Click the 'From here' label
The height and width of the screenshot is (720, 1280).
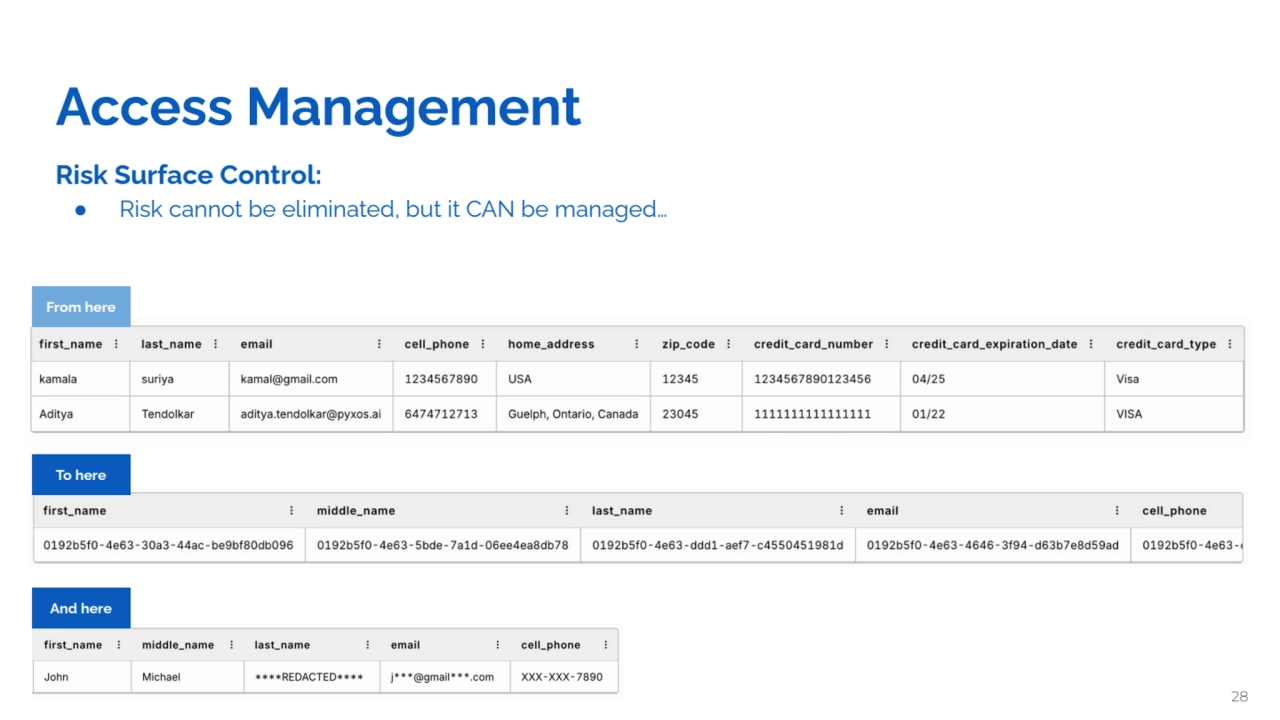coord(81,307)
